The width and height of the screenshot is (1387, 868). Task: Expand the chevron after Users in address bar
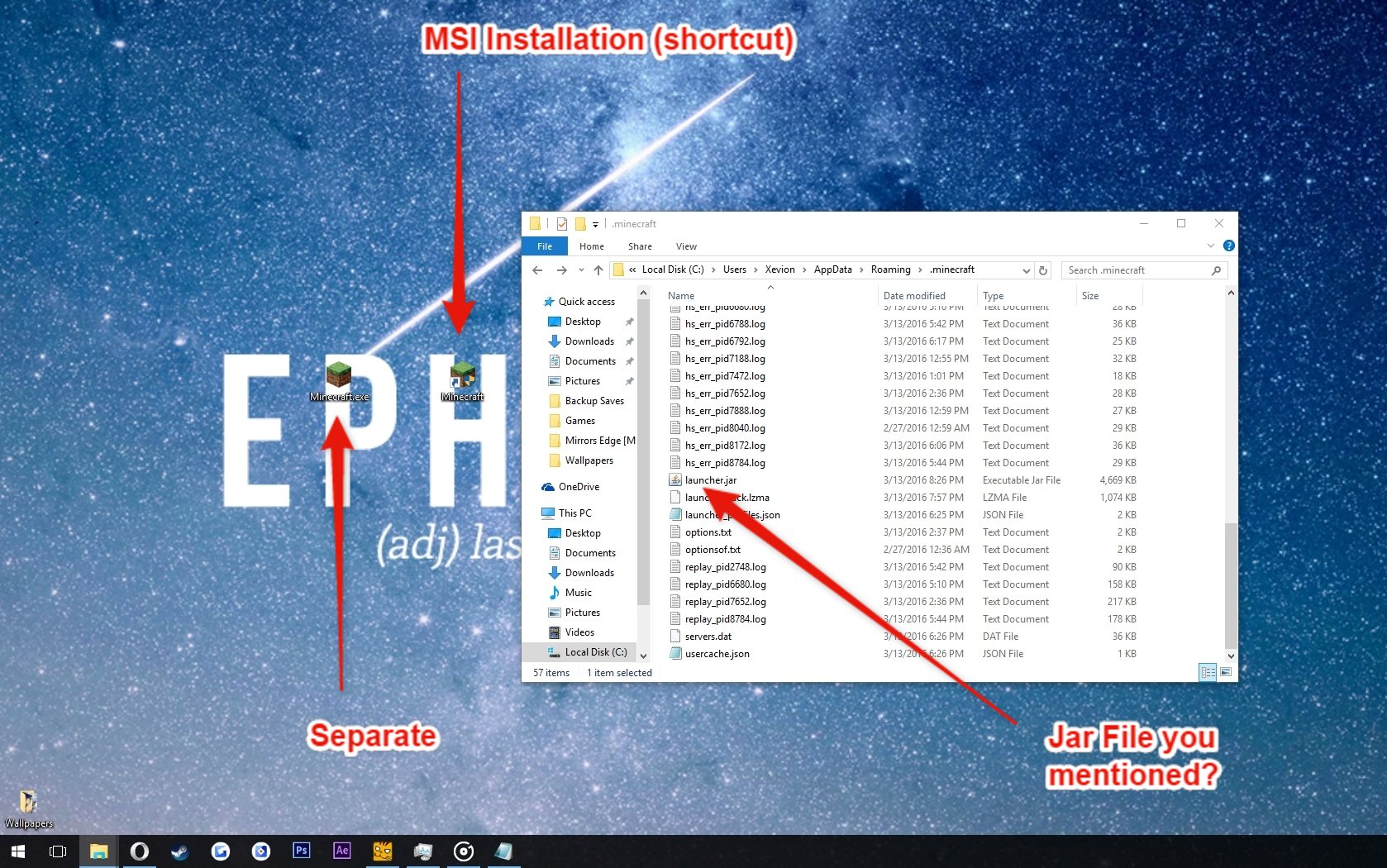click(755, 269)
